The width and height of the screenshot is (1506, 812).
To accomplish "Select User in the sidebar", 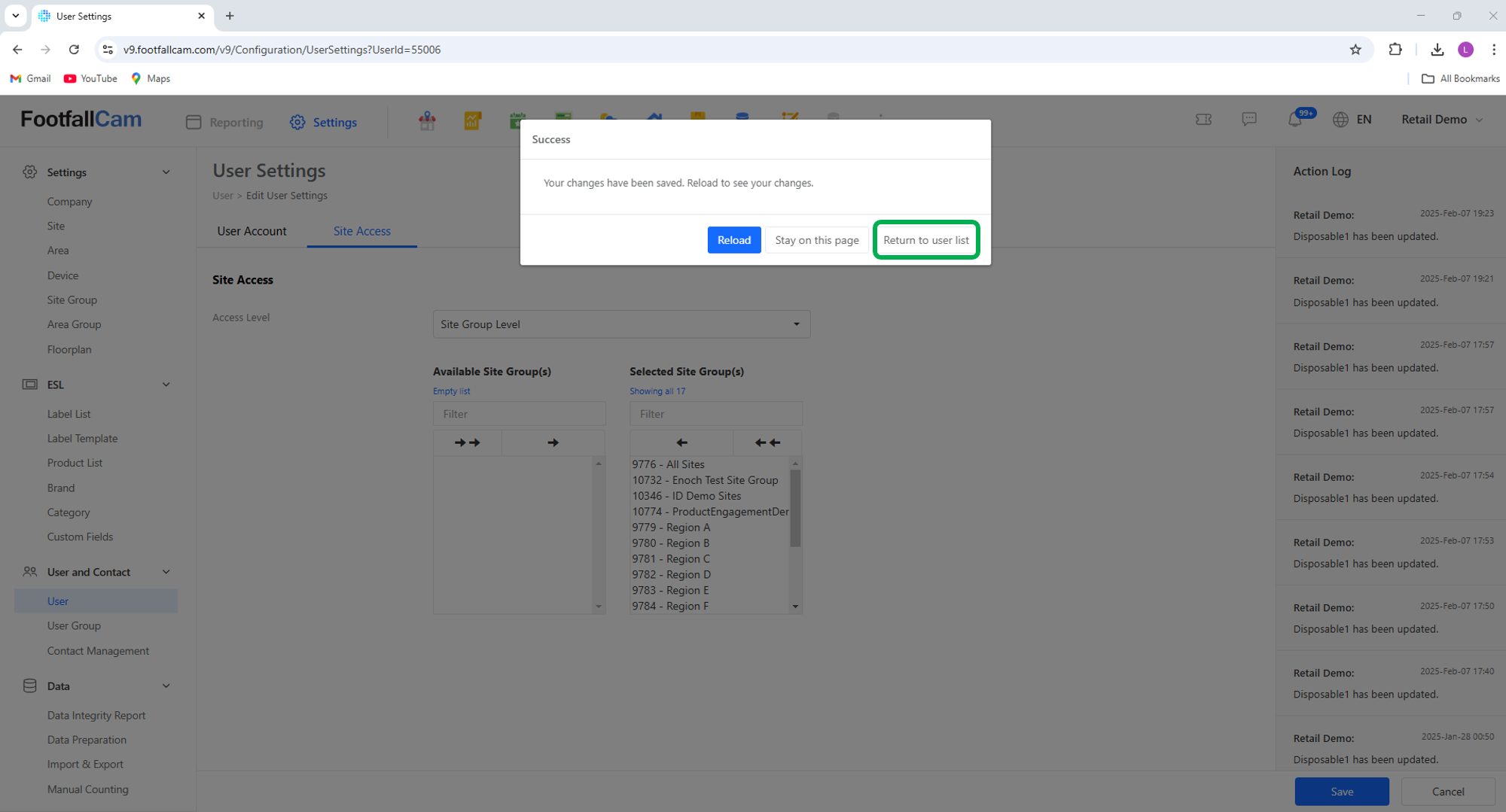I will pos(96,601).
